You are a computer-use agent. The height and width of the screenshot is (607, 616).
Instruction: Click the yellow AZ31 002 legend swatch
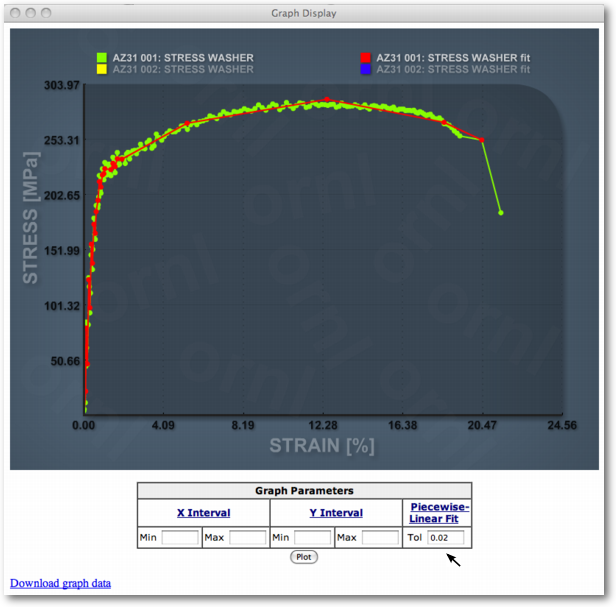pos(102,70)
